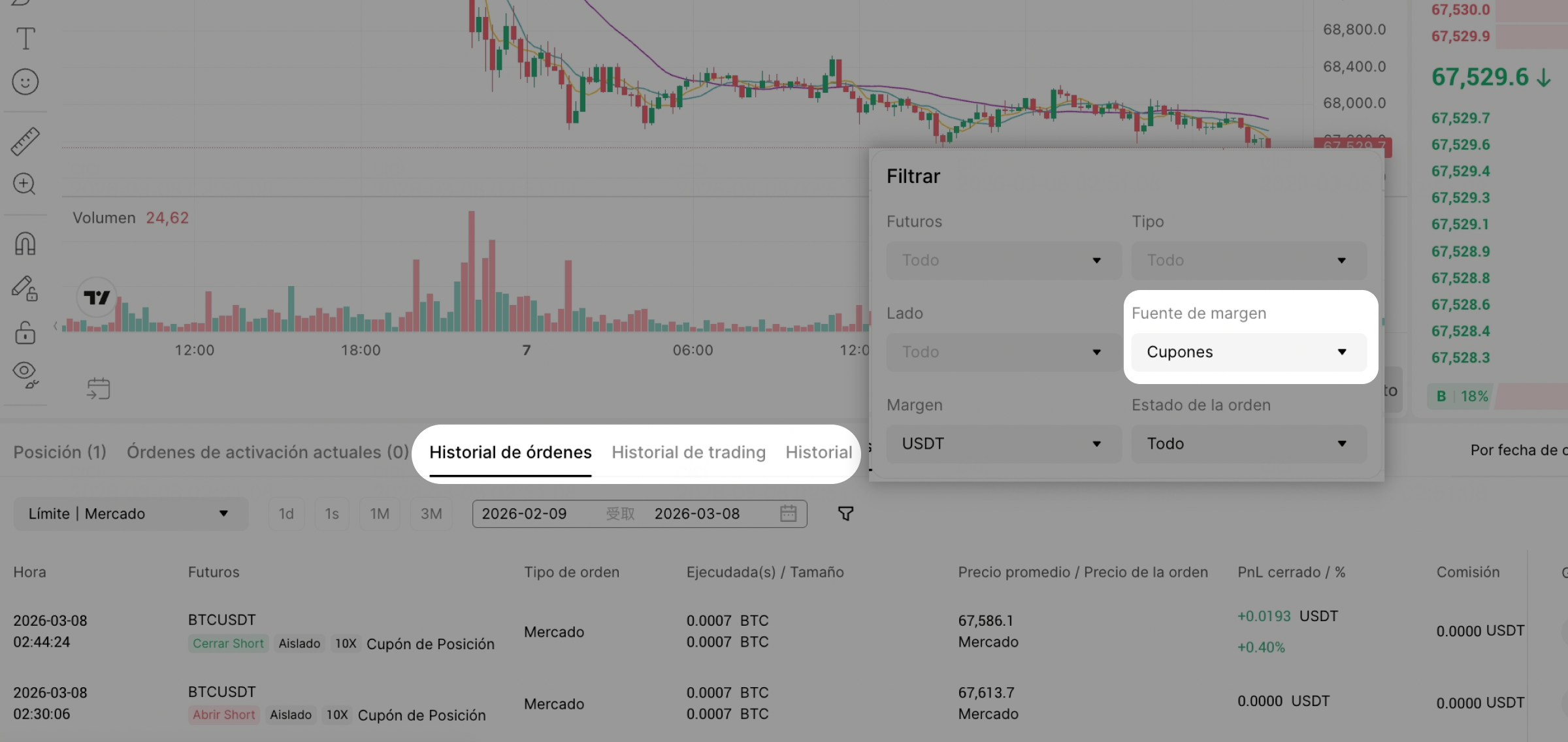Click the Abrir Short tag

(223, 715)
